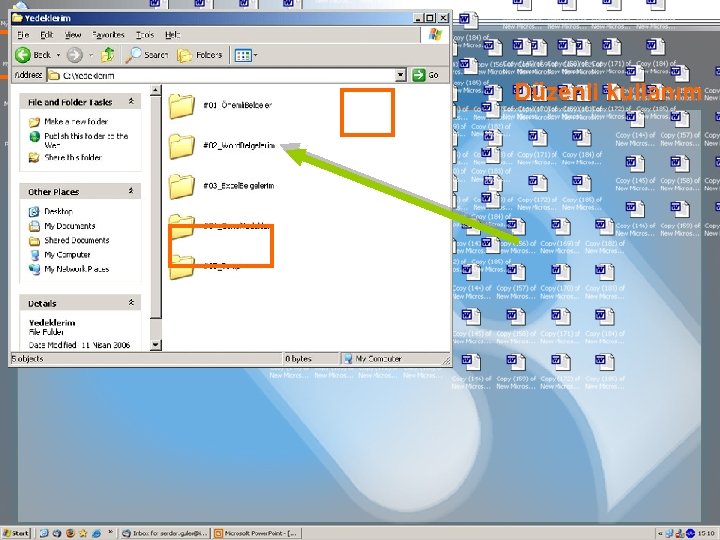
Task: Open the Back history dropdown arrow
Action: (x=58, y=55)
